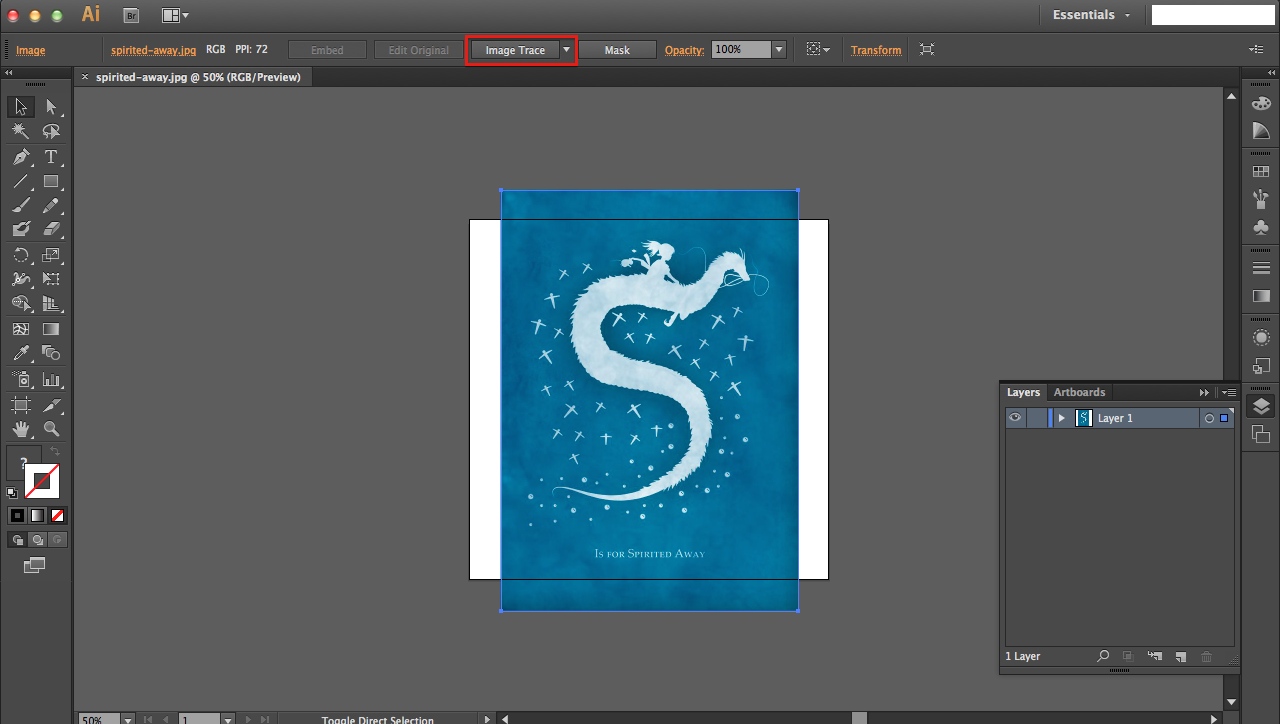Image resolution: width=1280 pixels, height=724 pixels.
Task: Select the Line Segment tool
Action: (21, 181)
